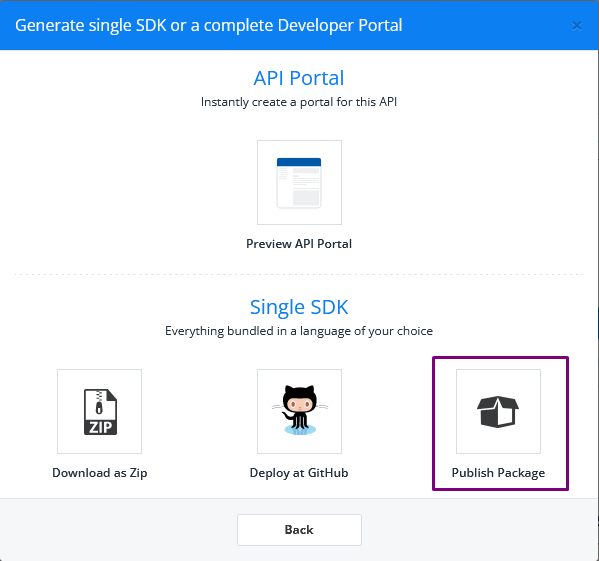Click the 'Deploy at GitHub' label
This screenshot has width=599, height=561.
coord(299,473)
